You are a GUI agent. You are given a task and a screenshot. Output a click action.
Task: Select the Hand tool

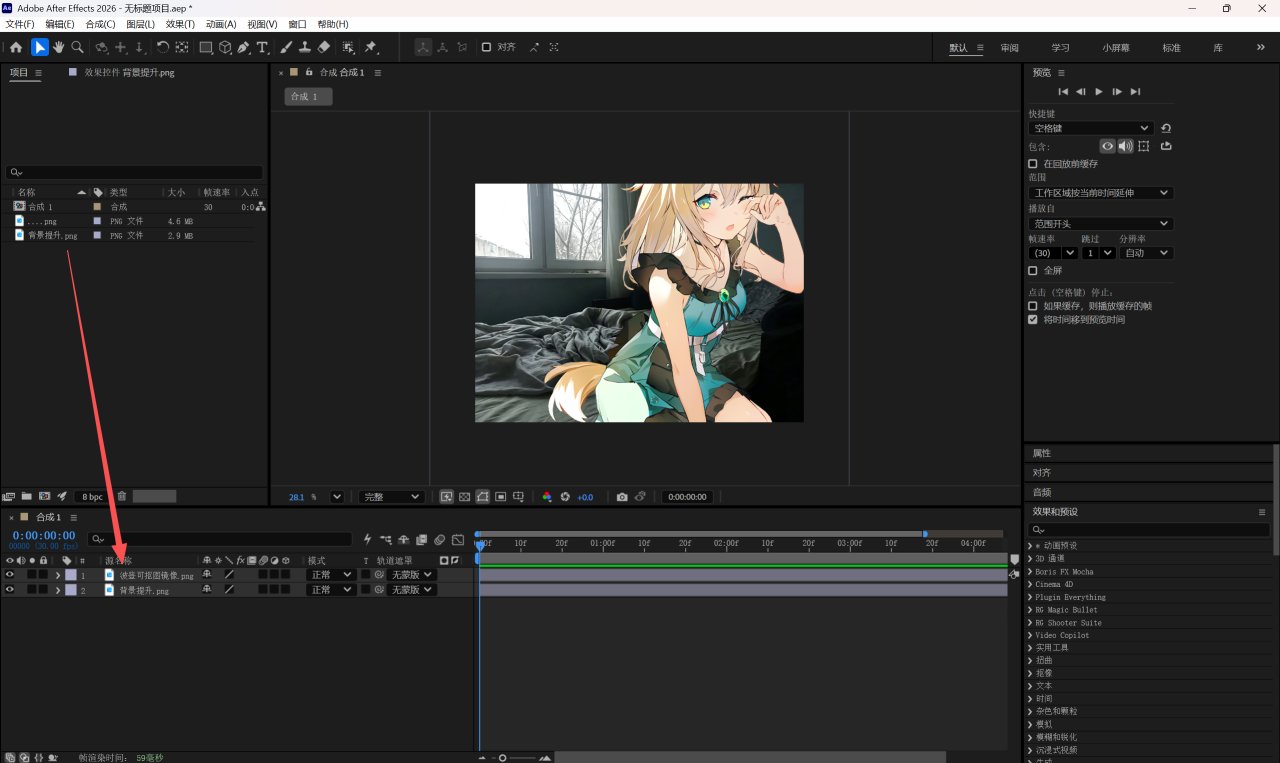coord(59,47)
